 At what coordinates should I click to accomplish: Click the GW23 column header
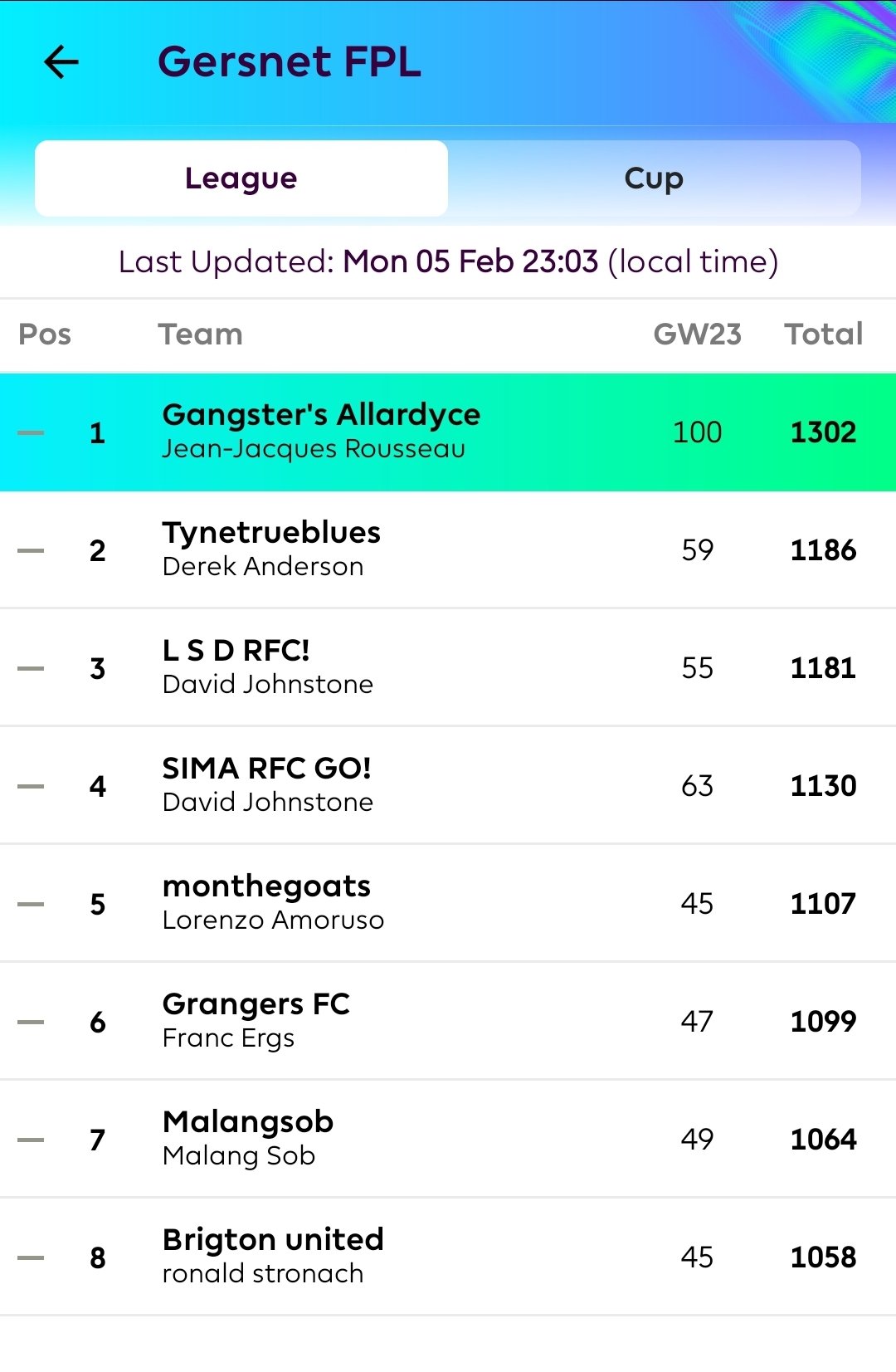pyautogui.click(x=697, y=334)
